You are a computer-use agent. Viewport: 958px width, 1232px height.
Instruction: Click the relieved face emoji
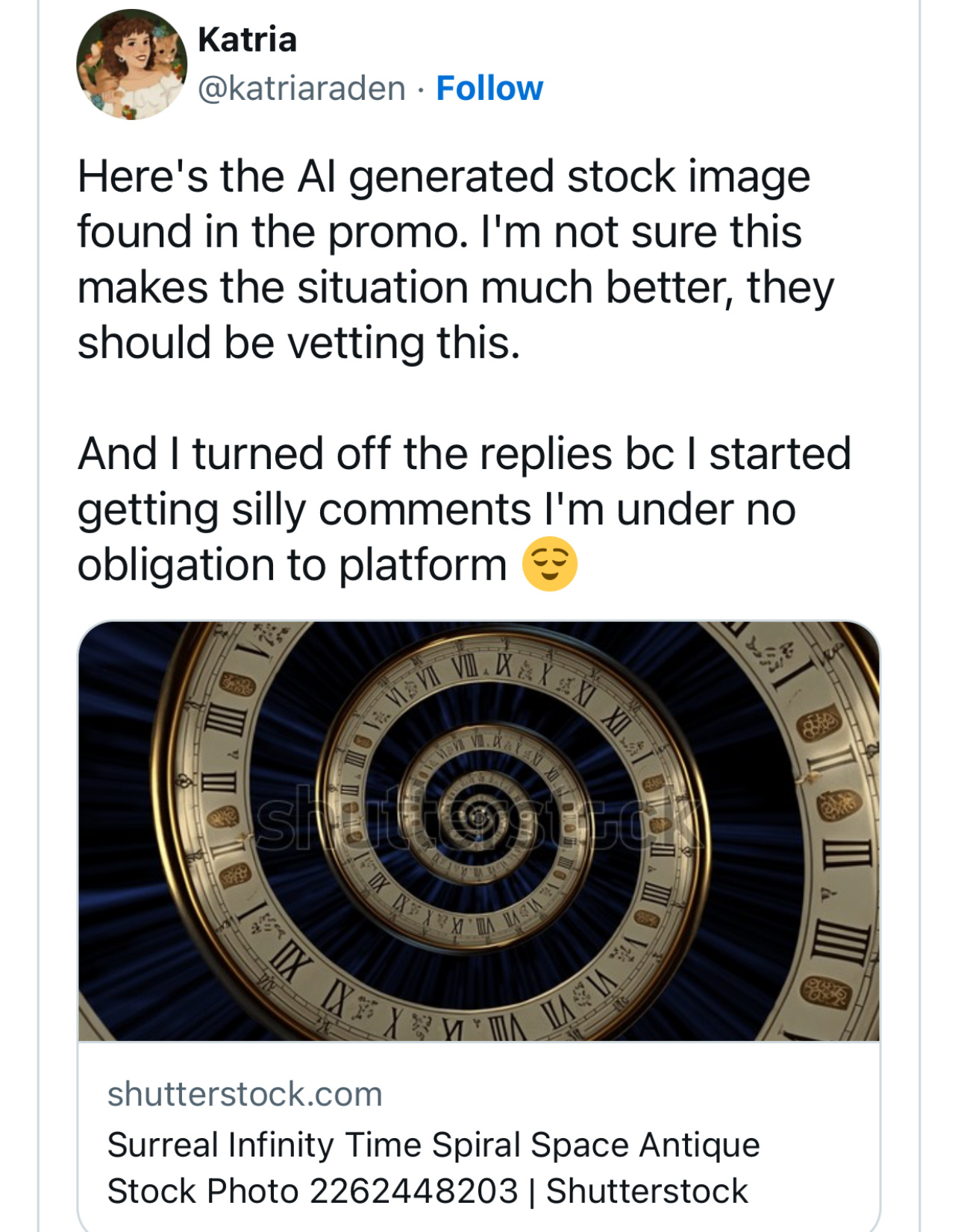[550, 564]
